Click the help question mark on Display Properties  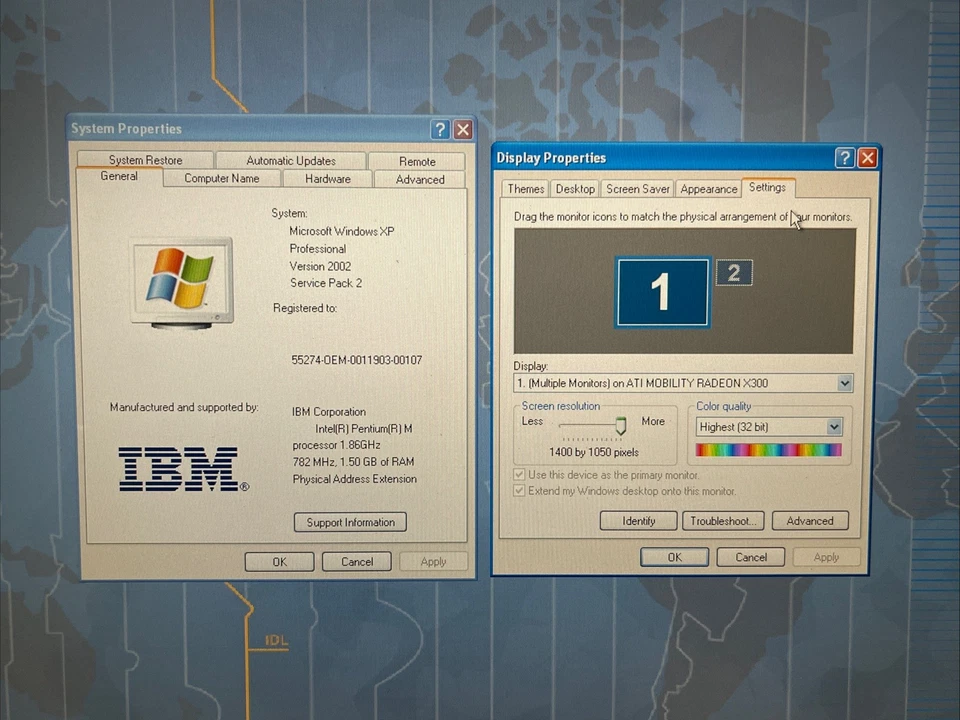[x=844, y=157]
